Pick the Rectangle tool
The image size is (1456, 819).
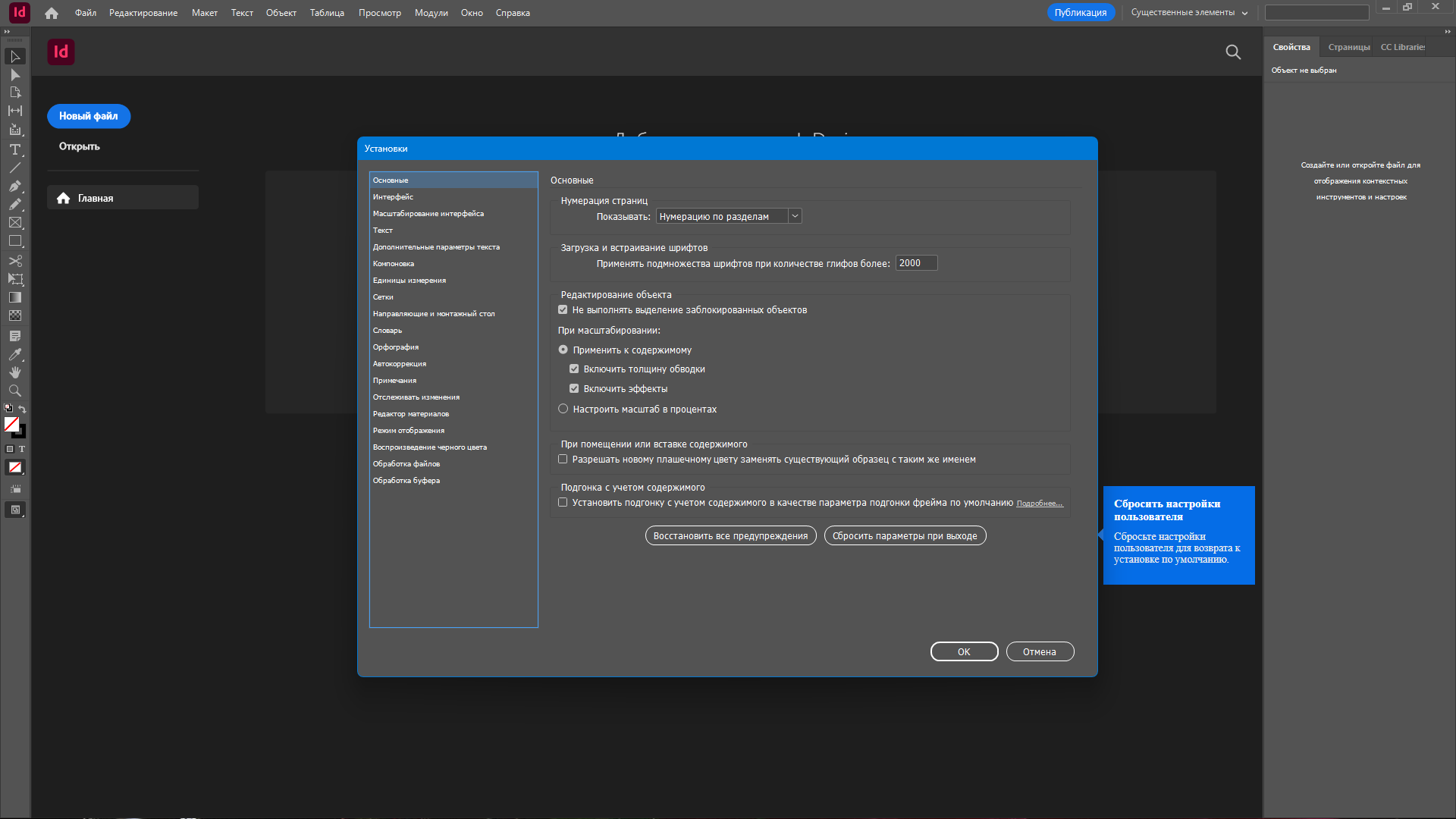pyautogui.click(x=14, y=241)
